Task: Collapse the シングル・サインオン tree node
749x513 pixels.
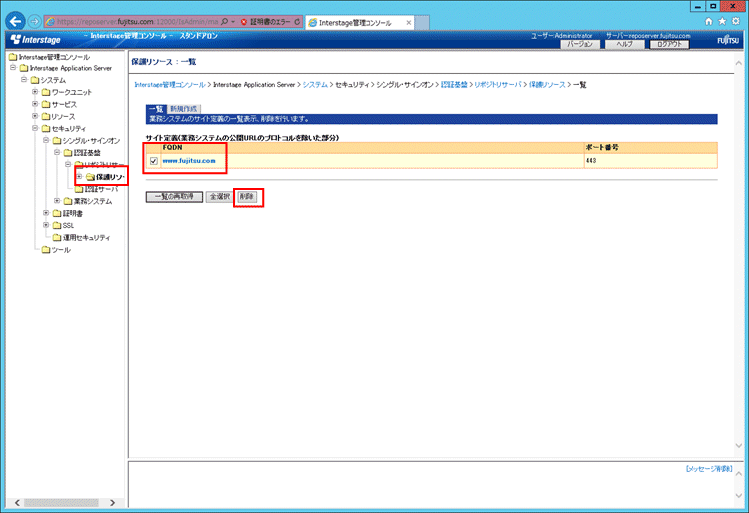Action: click(x=46, y=140)
